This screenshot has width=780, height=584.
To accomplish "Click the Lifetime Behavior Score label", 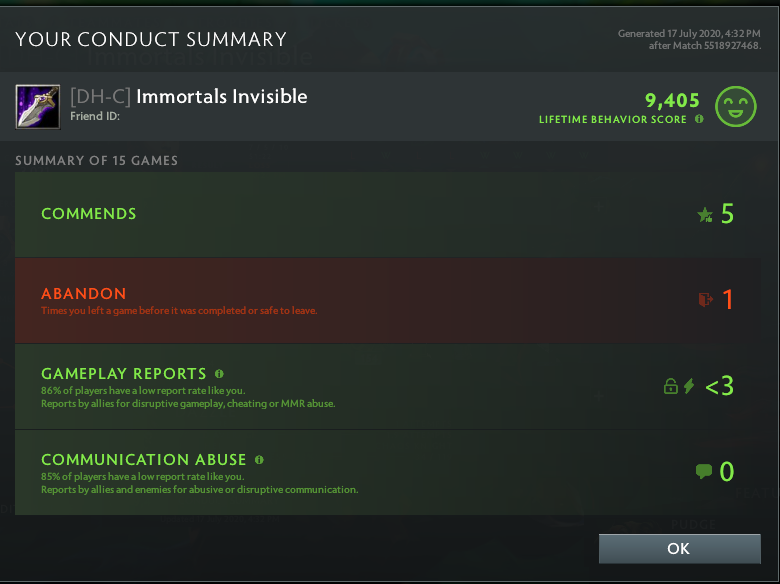I will click(x=613, y=119).
